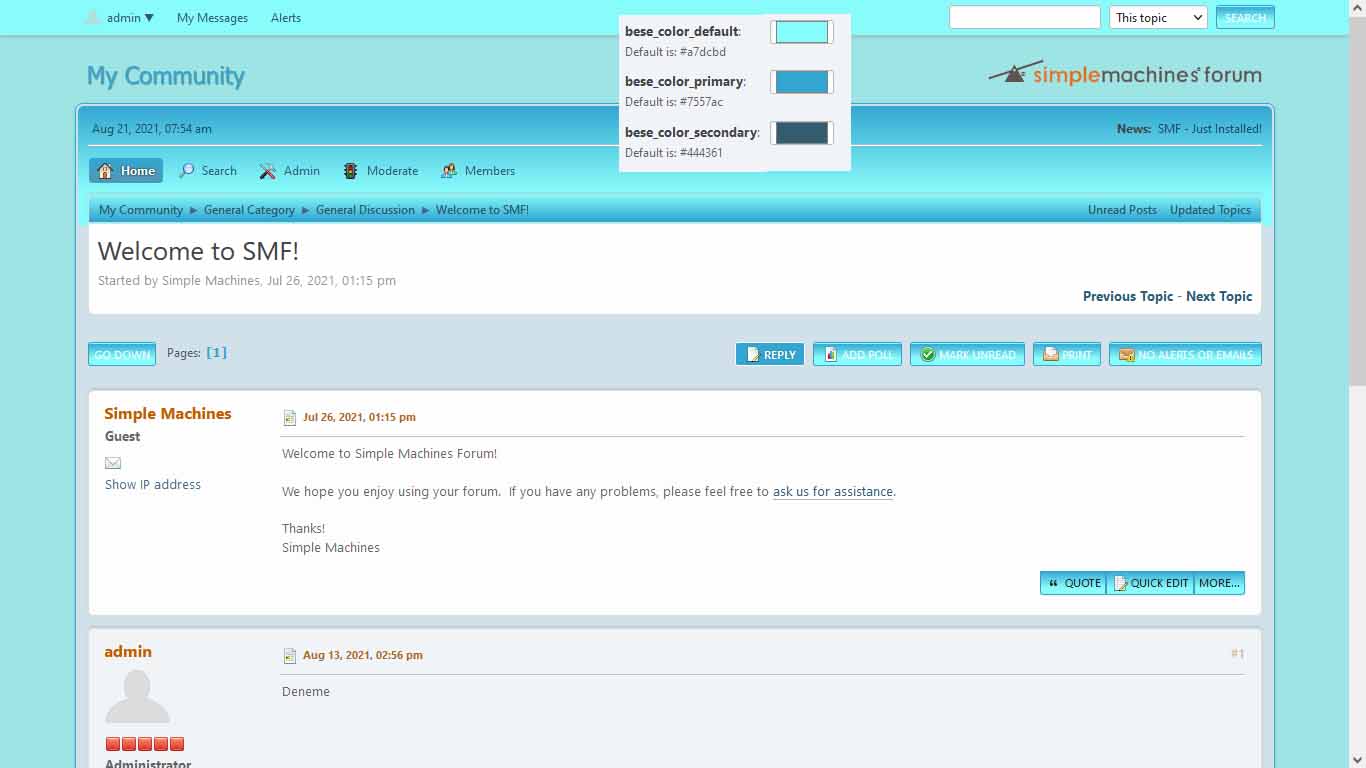Screen dimensions: 1366x768
Task: Open the bese_color_default color swatch
Action: [802, 32]
